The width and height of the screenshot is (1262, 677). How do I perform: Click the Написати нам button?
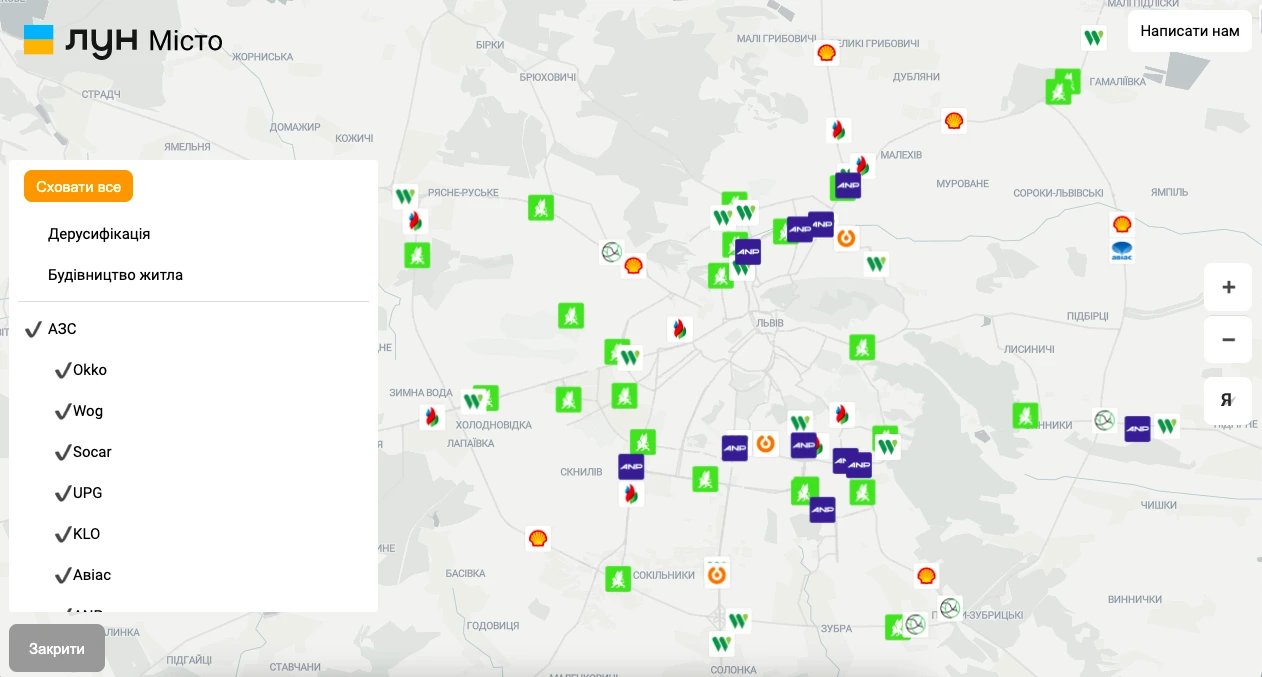click(1189, 31)
